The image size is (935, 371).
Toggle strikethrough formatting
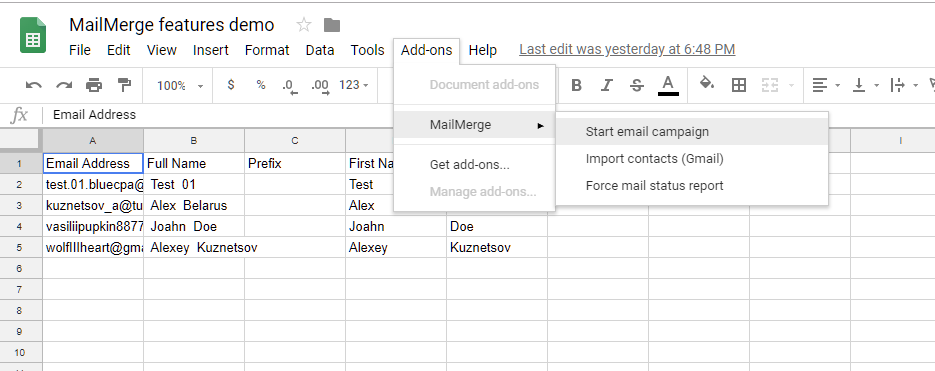(x=637, y=85)
